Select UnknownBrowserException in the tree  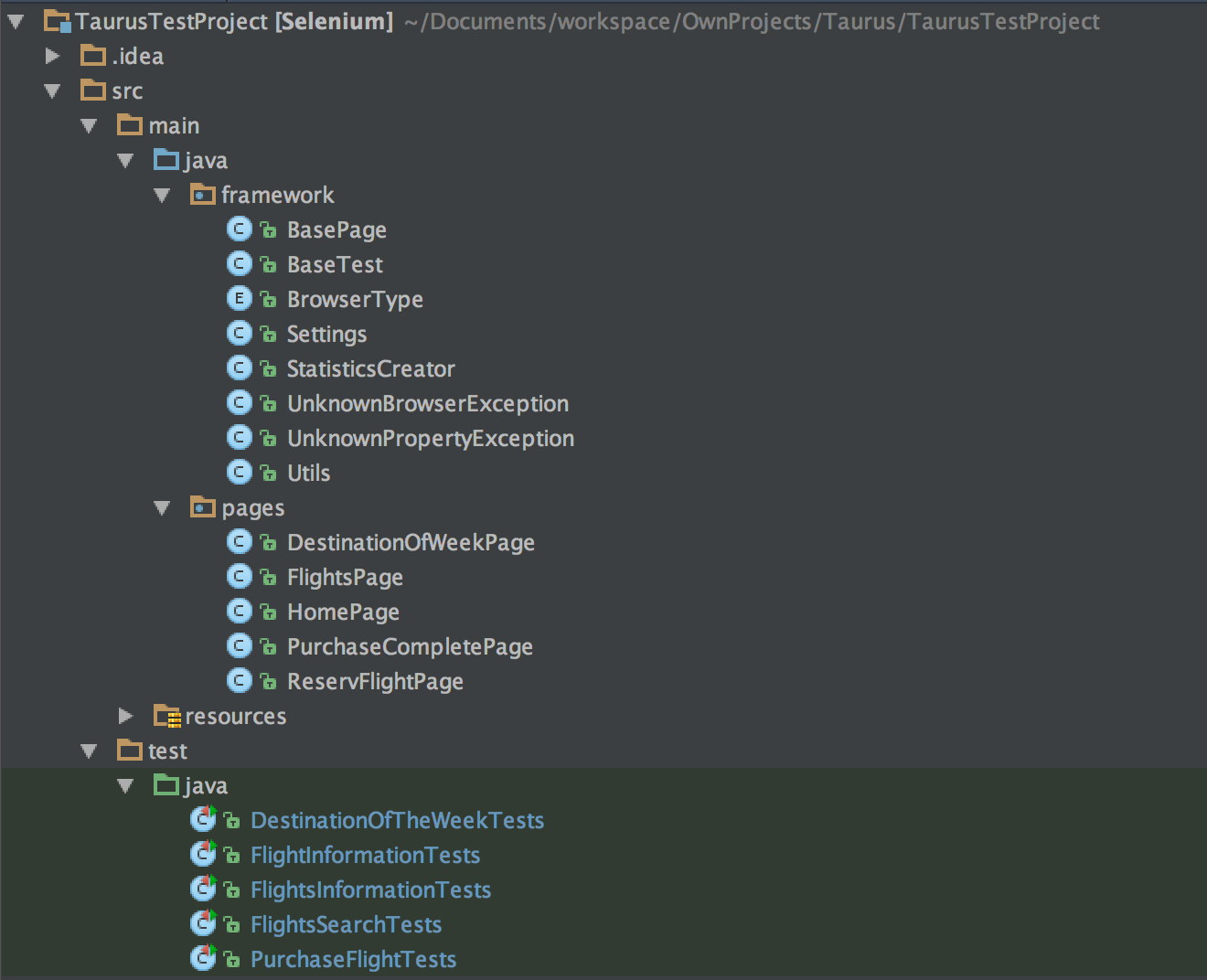[x=428, y=404]
